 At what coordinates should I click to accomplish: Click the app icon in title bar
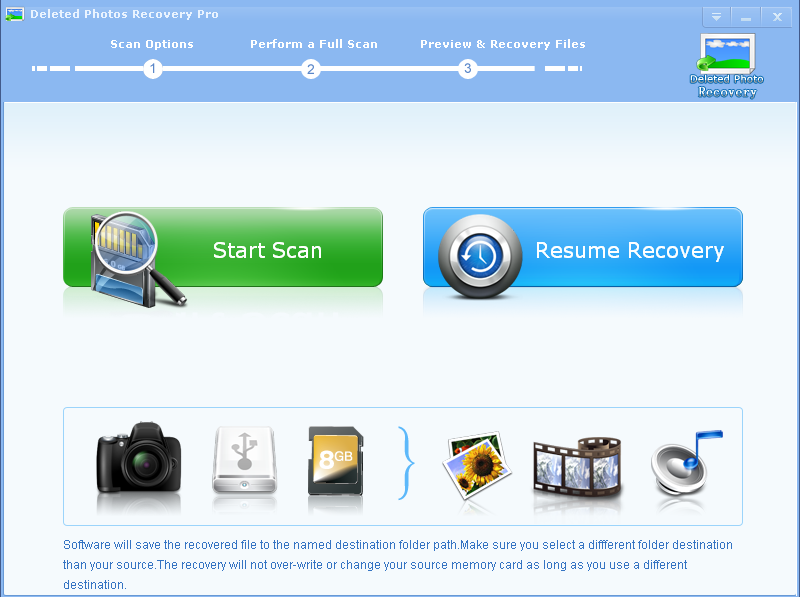16,14
